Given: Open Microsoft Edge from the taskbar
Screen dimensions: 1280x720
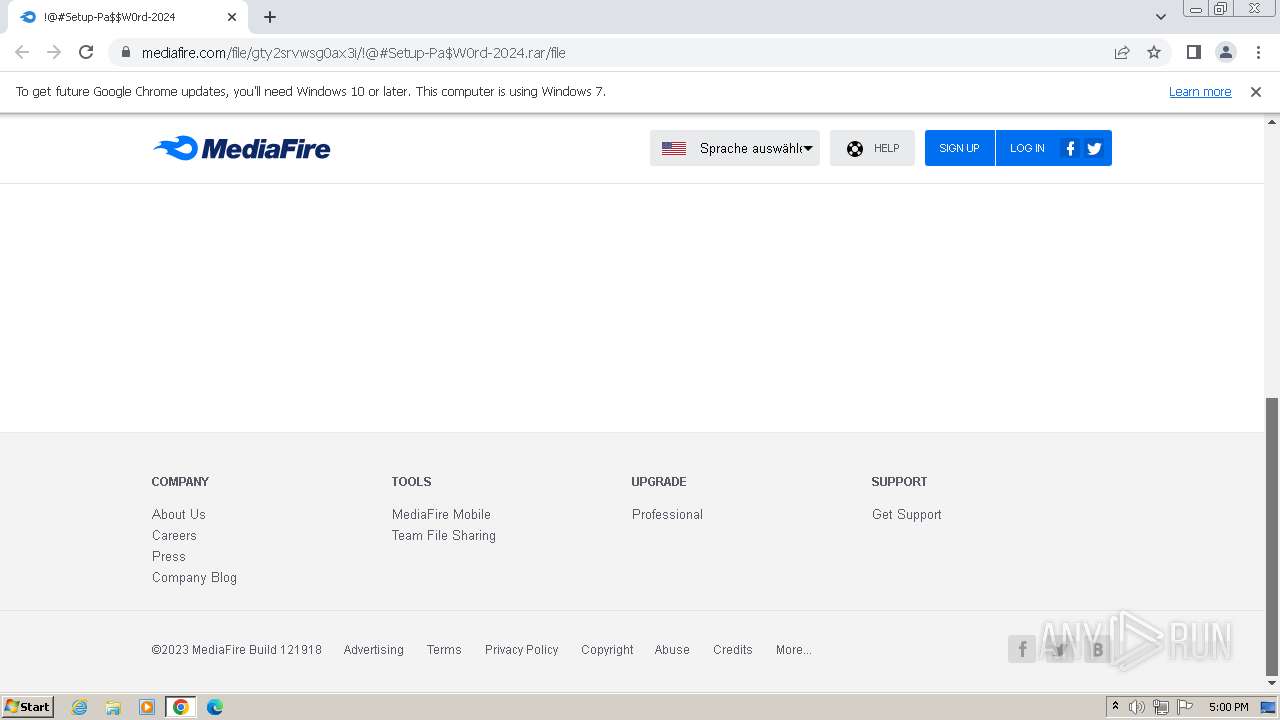Looking at the screenshot, I should [x=215, y=707].
